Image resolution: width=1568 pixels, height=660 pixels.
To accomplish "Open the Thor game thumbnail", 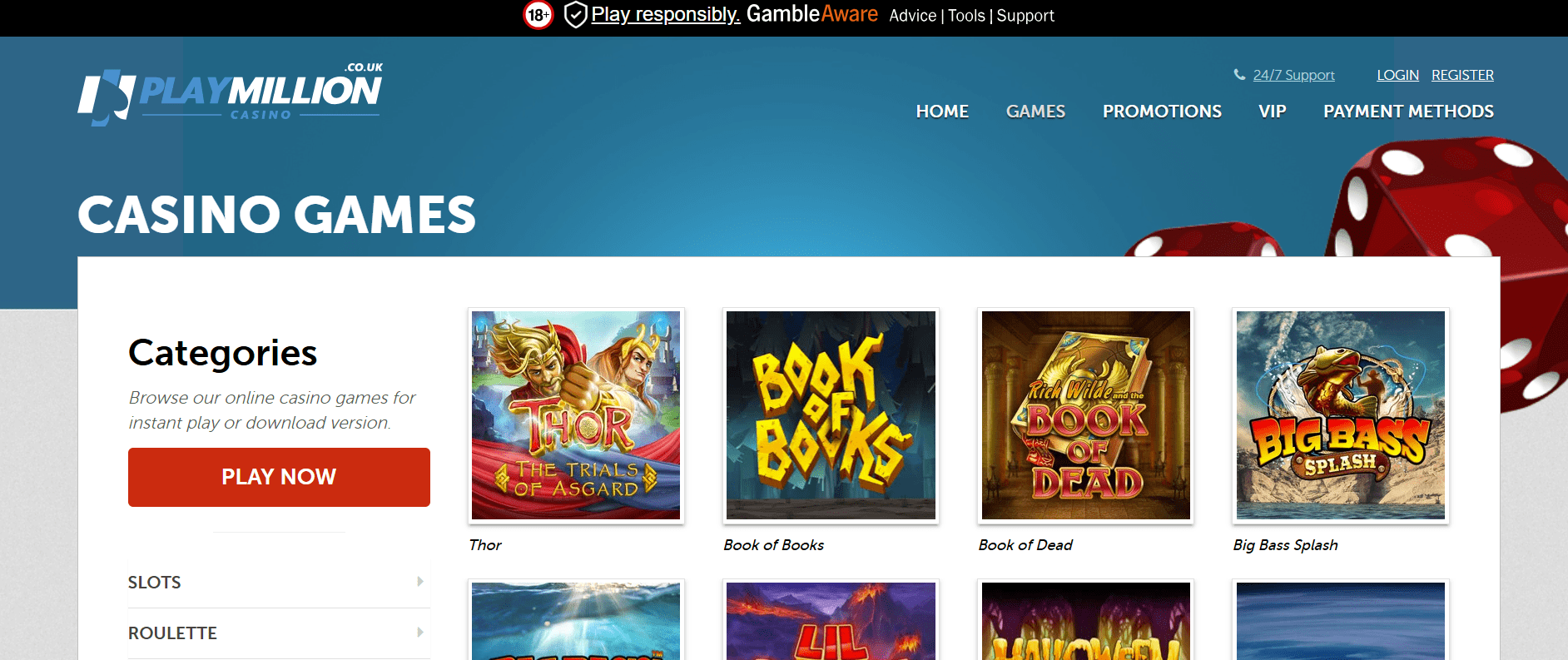I will 576,415.
